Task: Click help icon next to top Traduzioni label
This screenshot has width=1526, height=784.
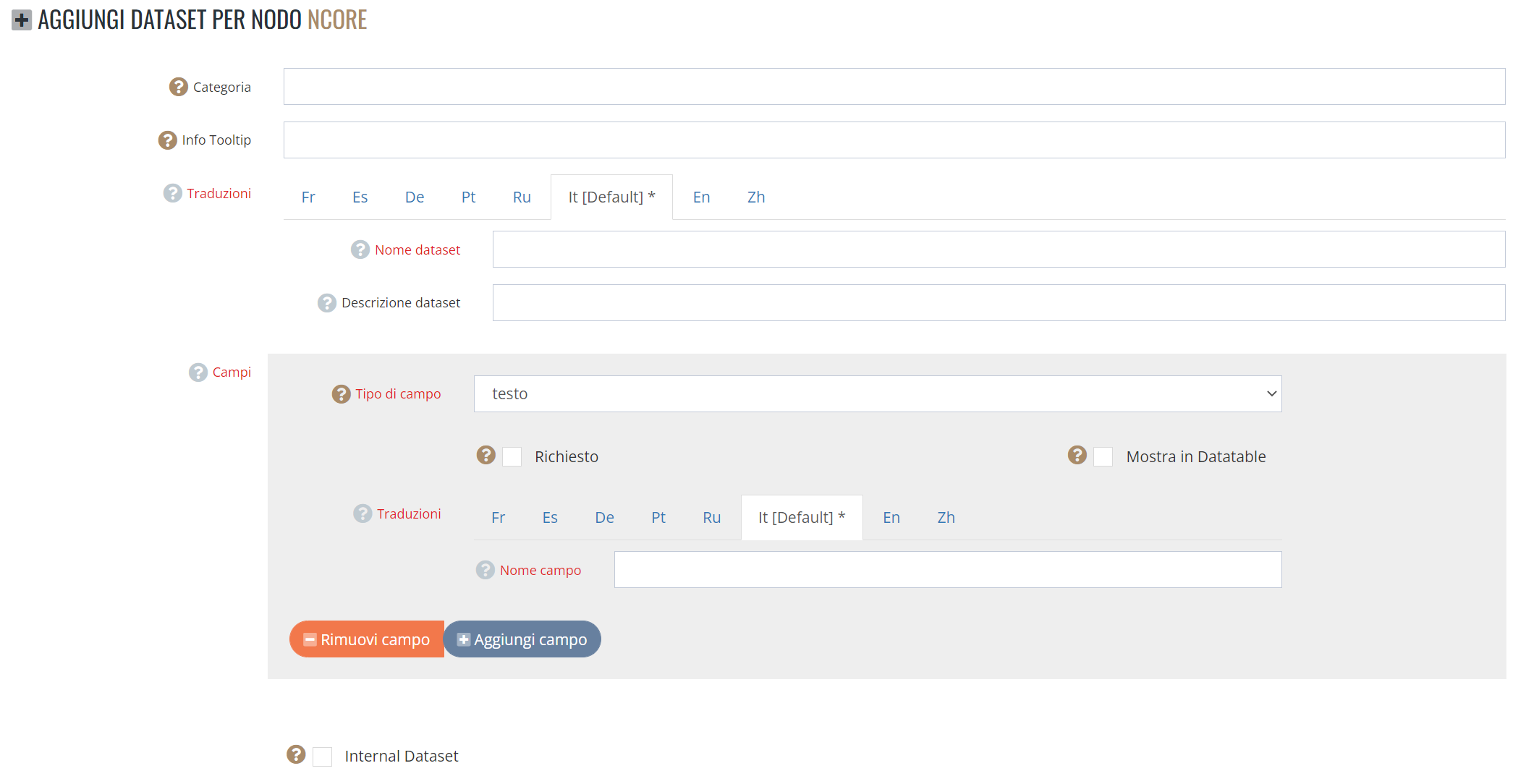Action: (x=172, y=193)
